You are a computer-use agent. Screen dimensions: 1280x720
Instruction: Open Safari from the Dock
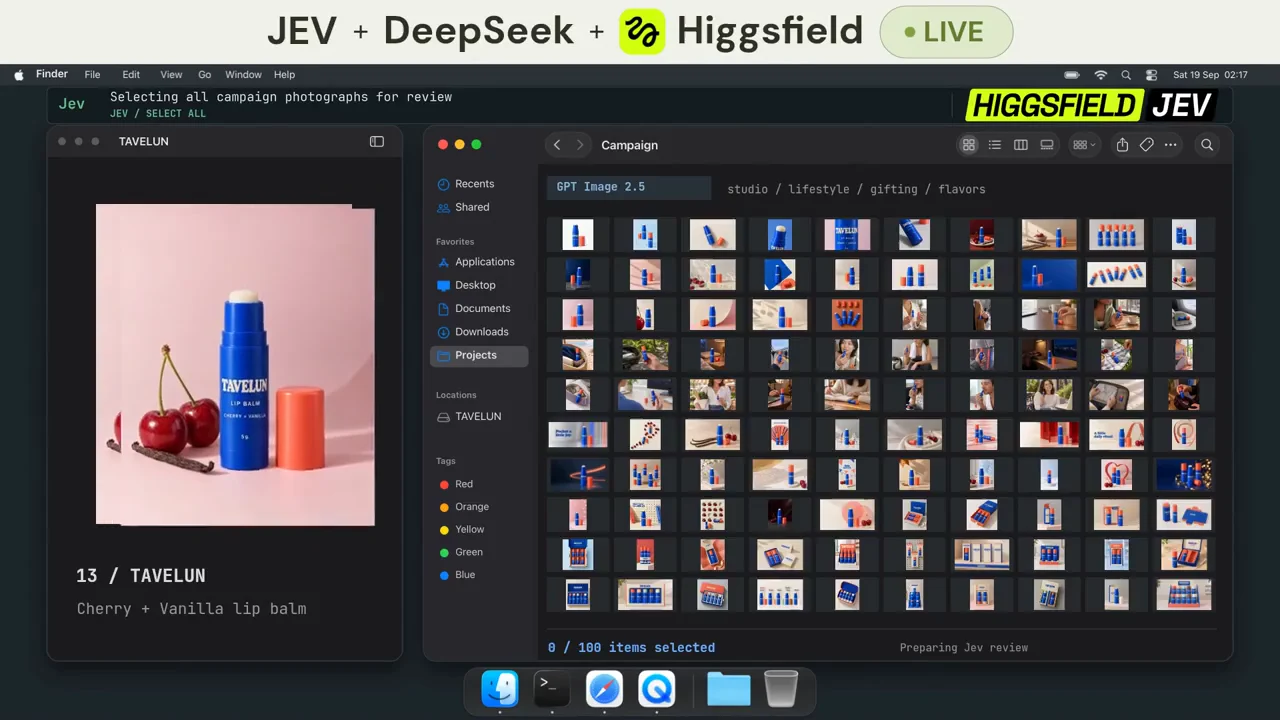(x=605, y=689)
